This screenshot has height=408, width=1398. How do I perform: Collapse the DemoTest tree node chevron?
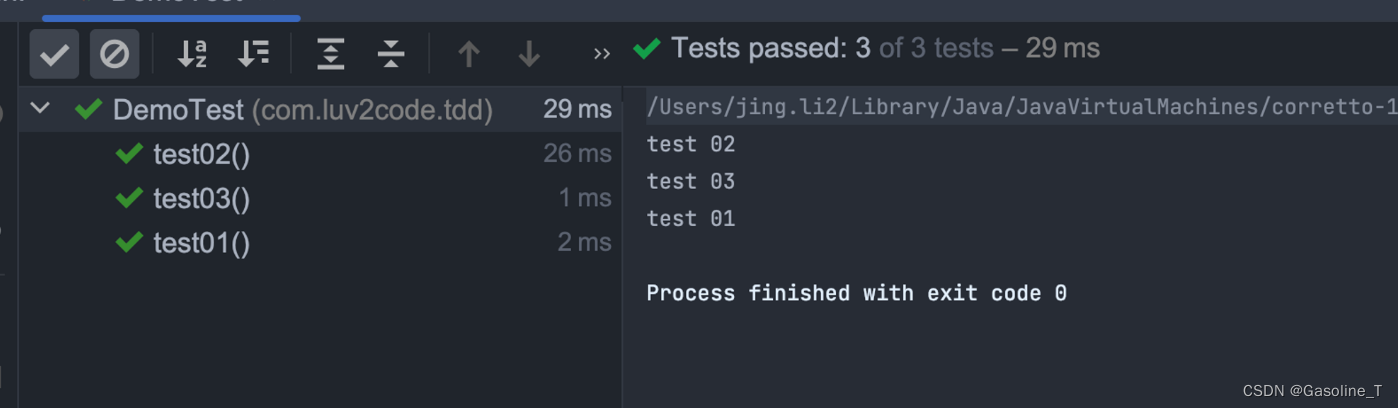click(x=40, y=108)
